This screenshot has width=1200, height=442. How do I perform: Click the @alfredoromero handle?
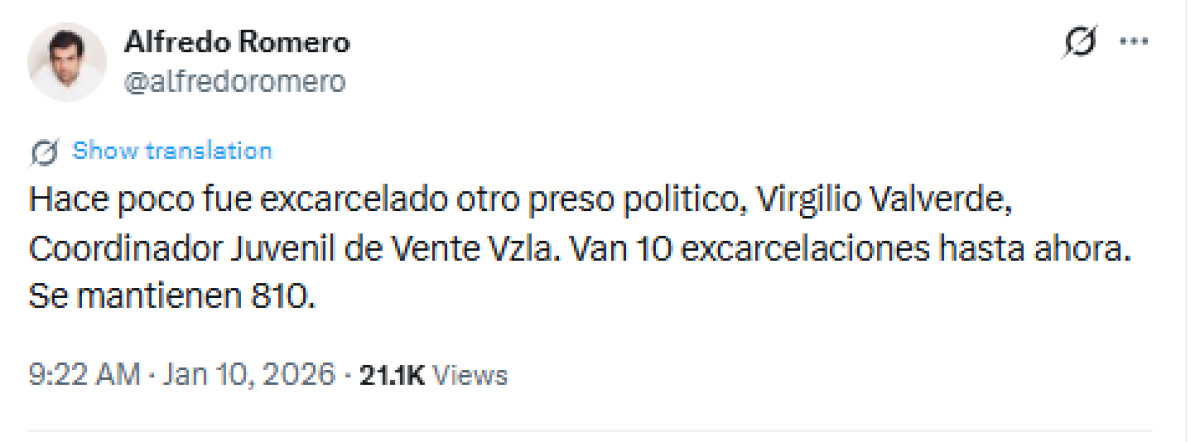pyautogui.click(x=234, y=82)
